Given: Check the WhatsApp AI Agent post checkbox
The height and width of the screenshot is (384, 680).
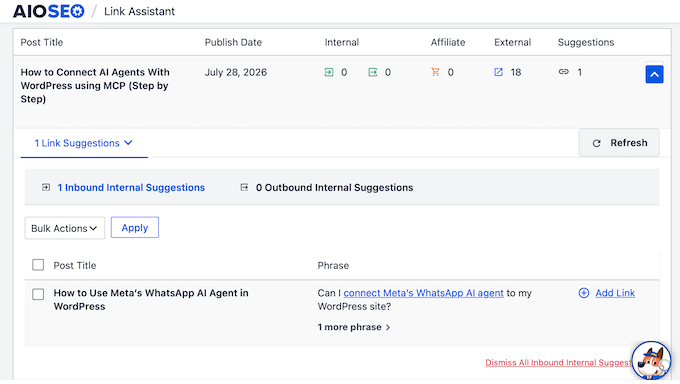Looking at the screenshot, I should tap(38, 294).
